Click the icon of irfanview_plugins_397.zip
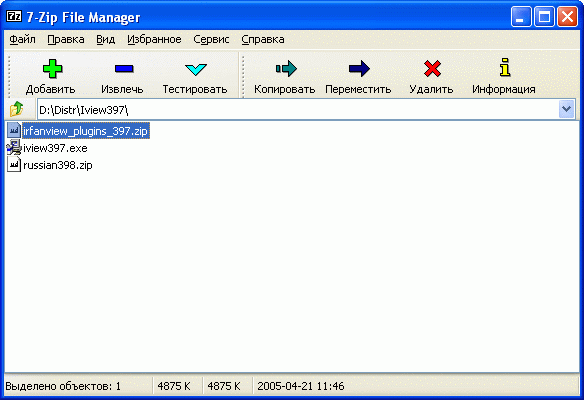The image size is (584, 400). tap(14, 130)
